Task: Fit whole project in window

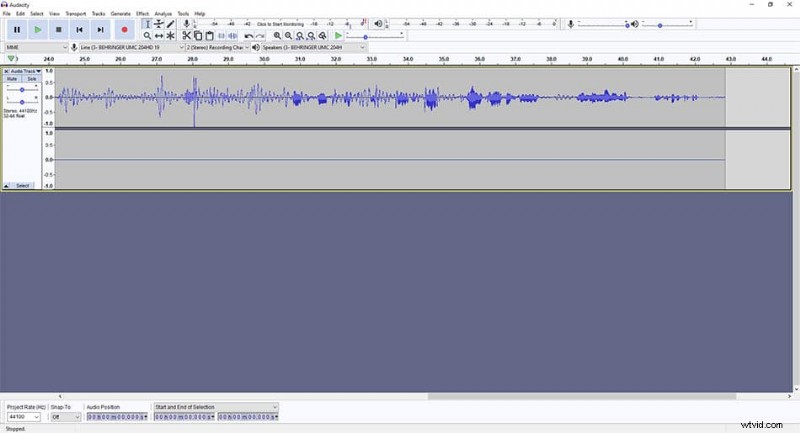Action: point(311,36)
